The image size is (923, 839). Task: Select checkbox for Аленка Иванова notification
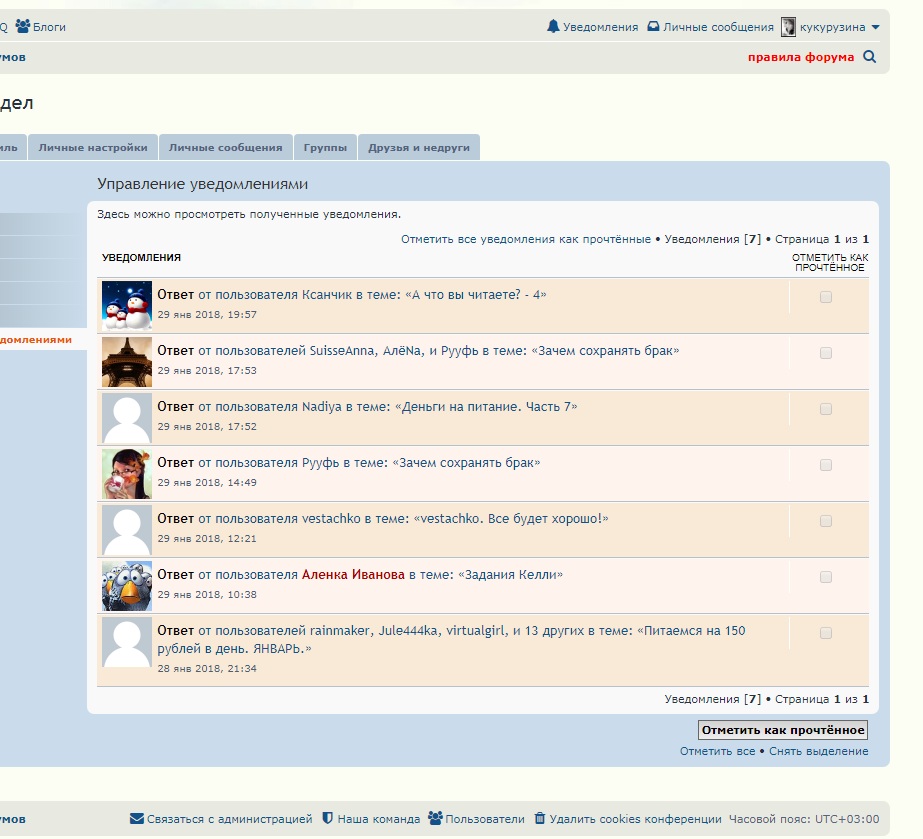[x=825, y=577]
